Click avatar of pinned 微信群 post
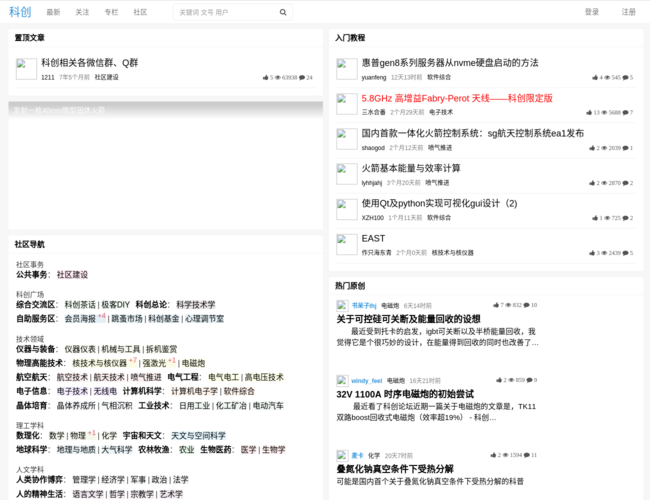Screen dimensions: 650x500 26,68
